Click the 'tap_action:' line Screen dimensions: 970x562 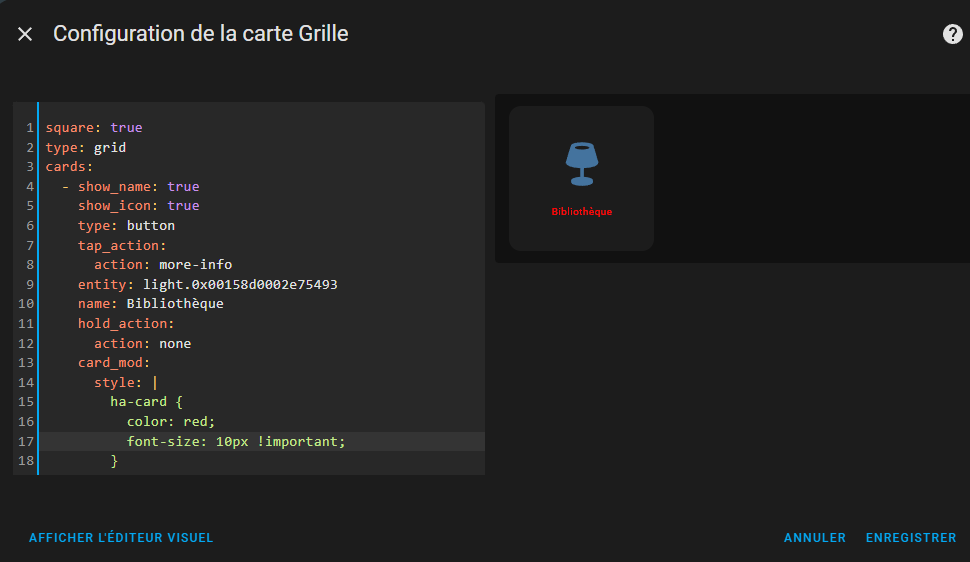point(122,245)
